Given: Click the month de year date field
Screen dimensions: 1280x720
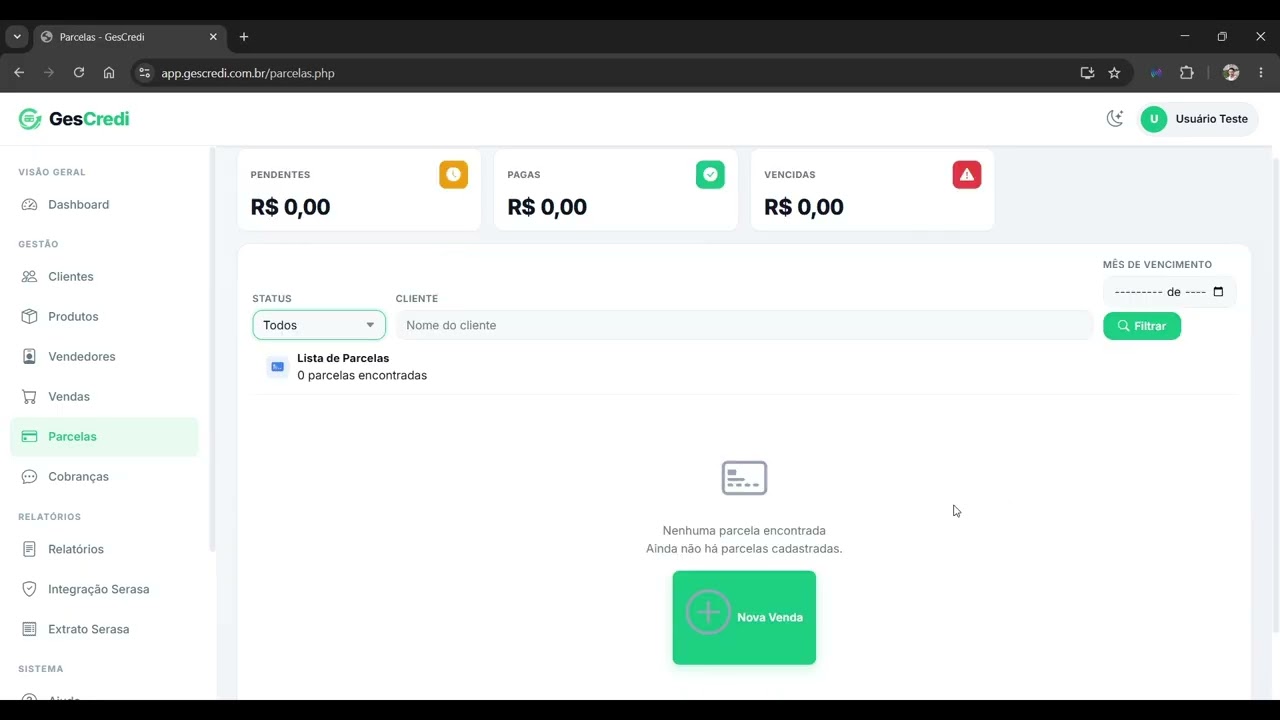Looking at the screenshot, I should [x=1169, y=292].
